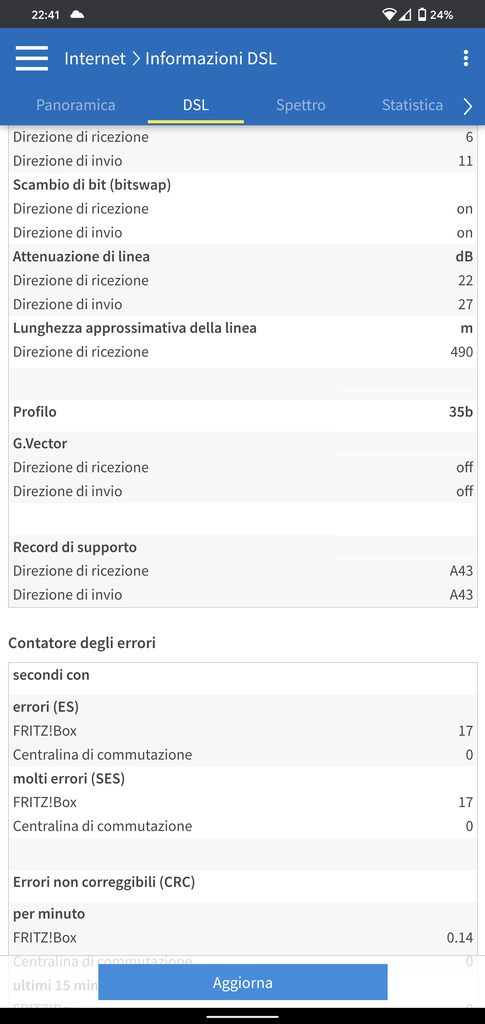
Task: Tap the Android home gesture bar
Action: click(242, 1016)
